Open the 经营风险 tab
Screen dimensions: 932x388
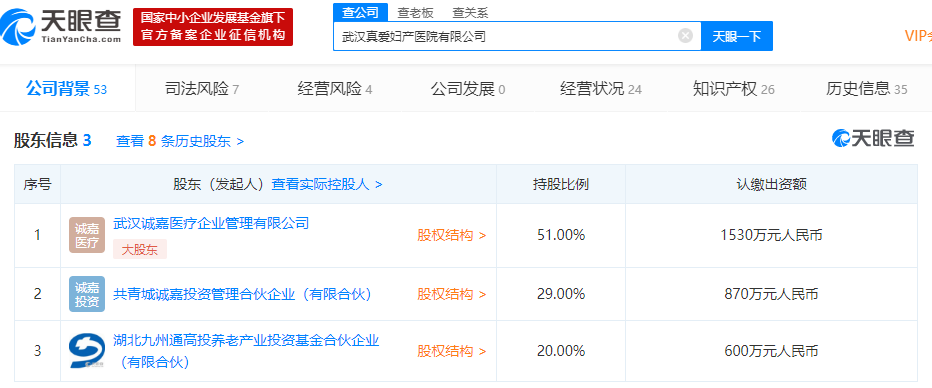click(x=335, y=89)
